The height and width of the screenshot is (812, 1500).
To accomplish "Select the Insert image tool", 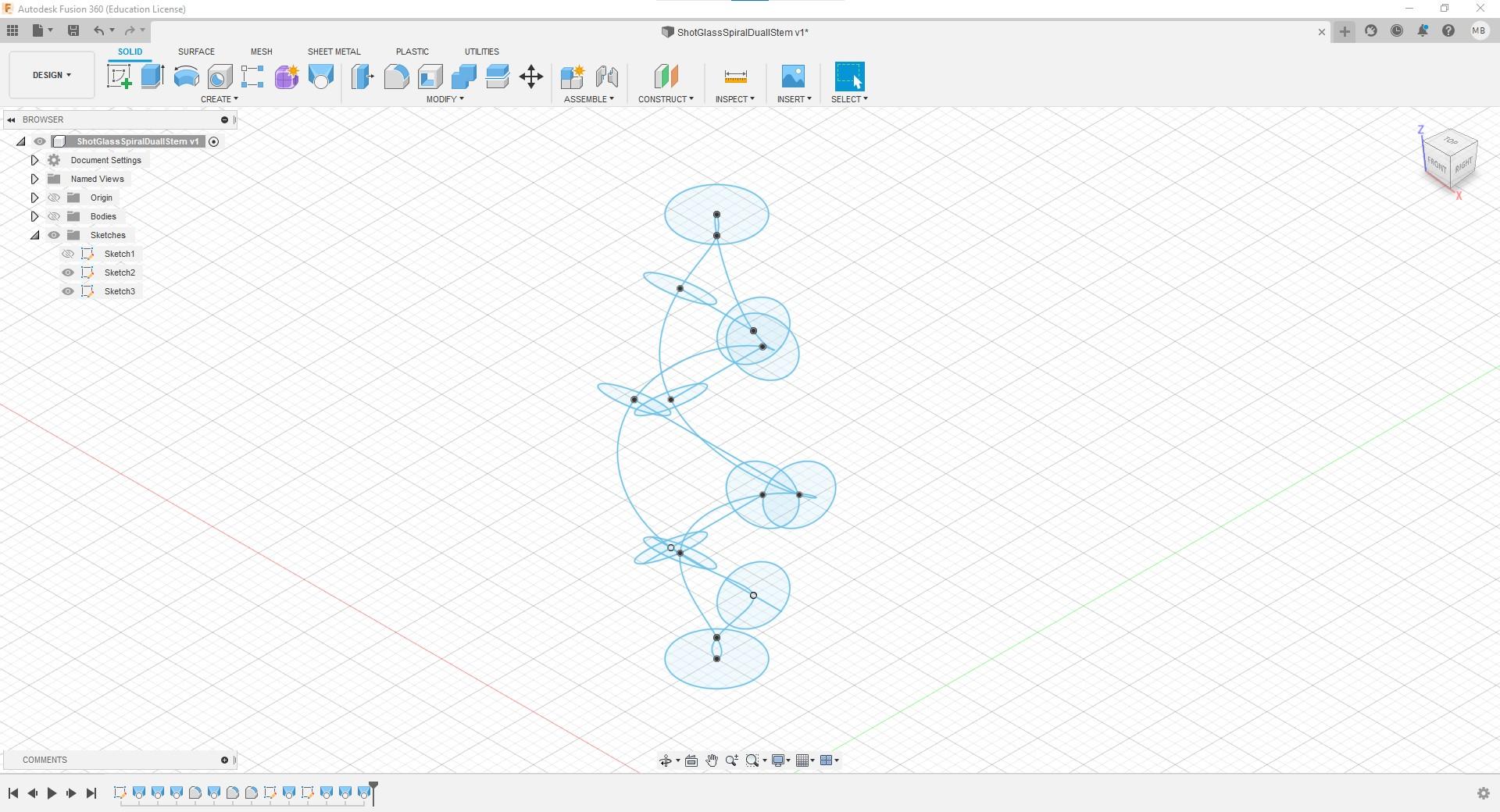I will pos(793,77).
